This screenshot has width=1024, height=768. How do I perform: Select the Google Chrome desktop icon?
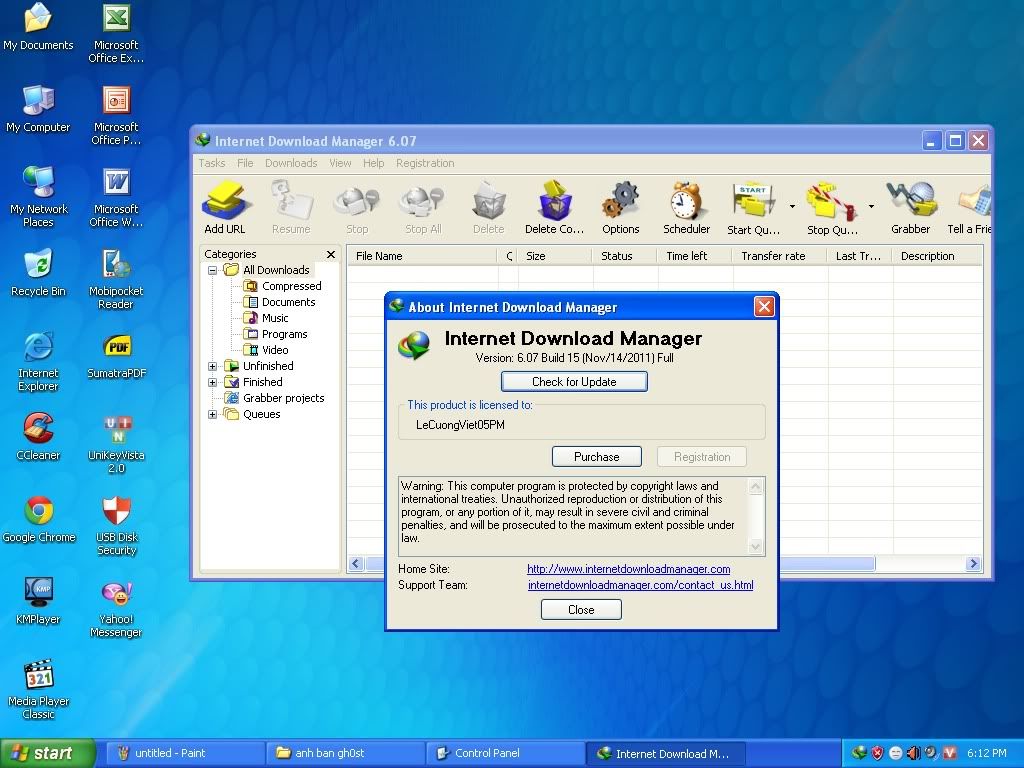tap(39, 520)
